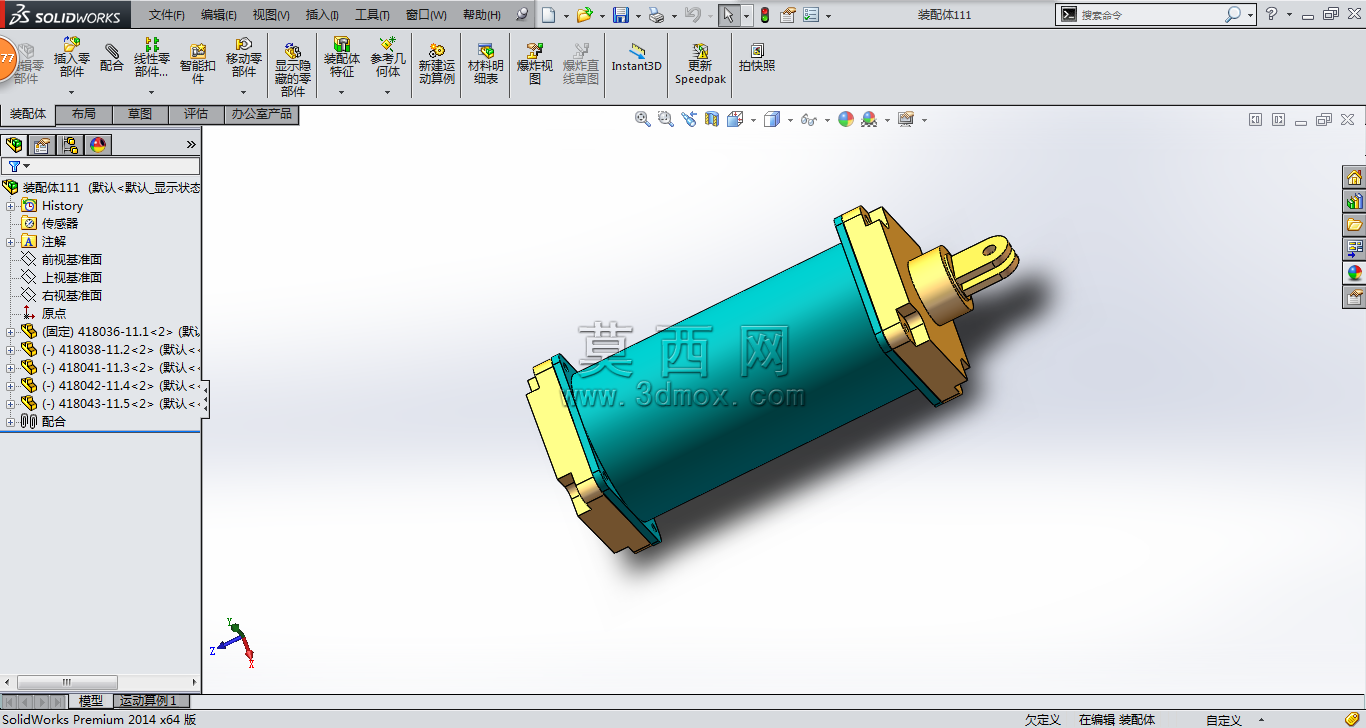Image resolution: width=1366 pixels, height=728 pixels.
Task: Toggle the Move Component (移动零部件) tool
Action: coord(244,58)
